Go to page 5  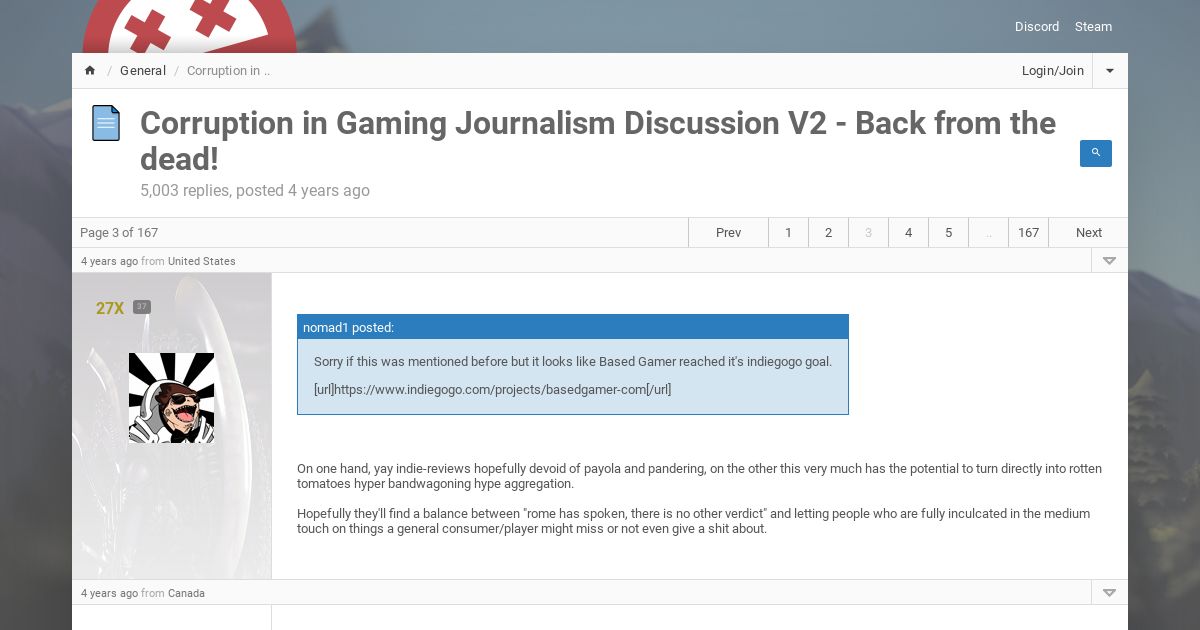(x=948, y=233)
